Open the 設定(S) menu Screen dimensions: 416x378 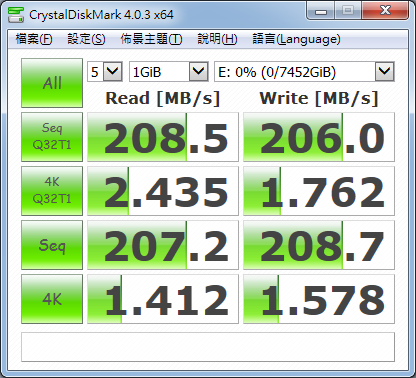(x=86, y=39)
